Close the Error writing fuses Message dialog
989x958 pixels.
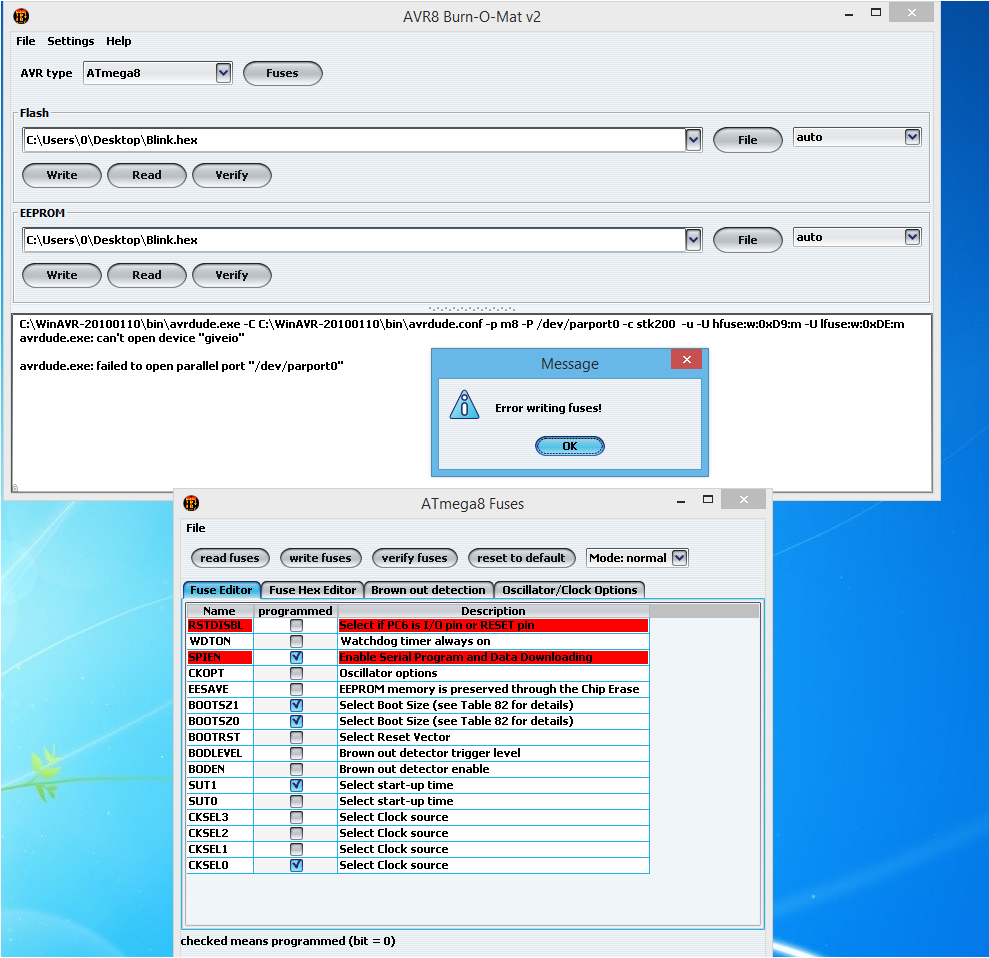[687, 359]
